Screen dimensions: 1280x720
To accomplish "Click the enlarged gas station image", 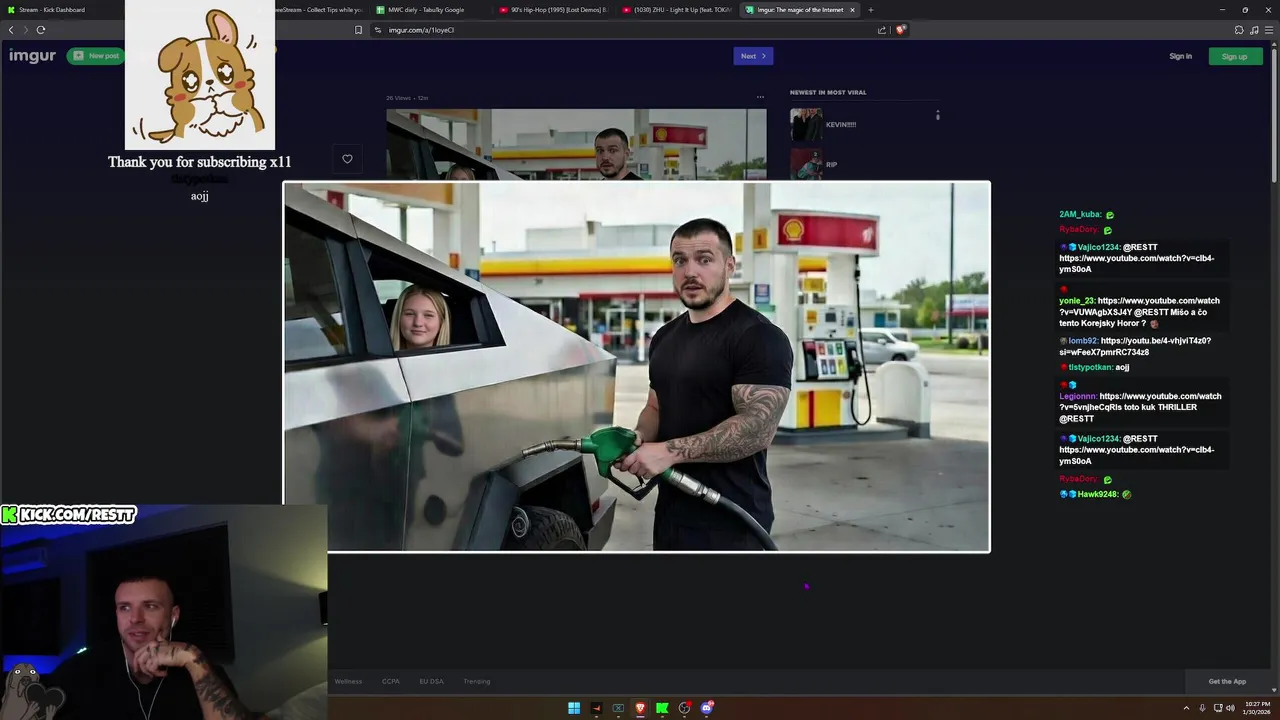I will tap(637, 366).
